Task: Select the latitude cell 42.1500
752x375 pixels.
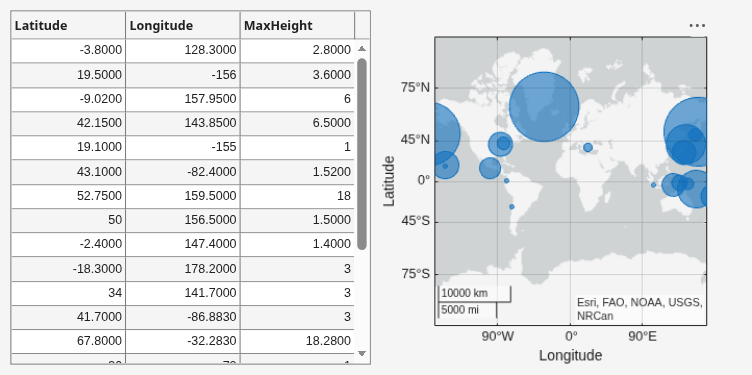Action: (68, 123)
